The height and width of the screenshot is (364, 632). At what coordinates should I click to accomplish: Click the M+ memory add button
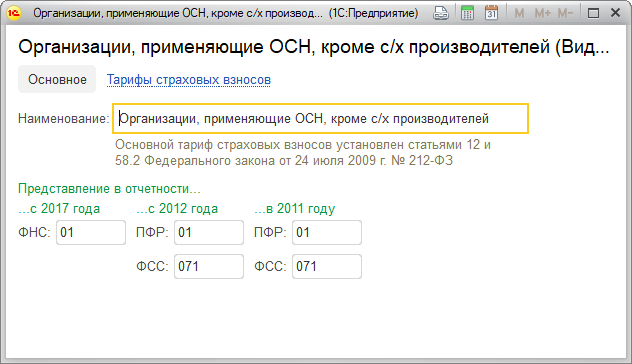[x=543, y=13]
